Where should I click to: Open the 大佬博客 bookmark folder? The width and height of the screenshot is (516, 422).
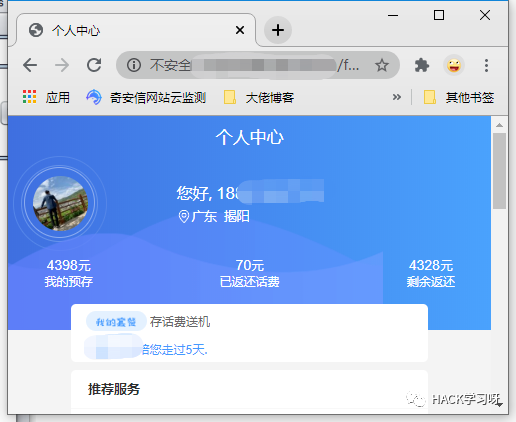259,97
